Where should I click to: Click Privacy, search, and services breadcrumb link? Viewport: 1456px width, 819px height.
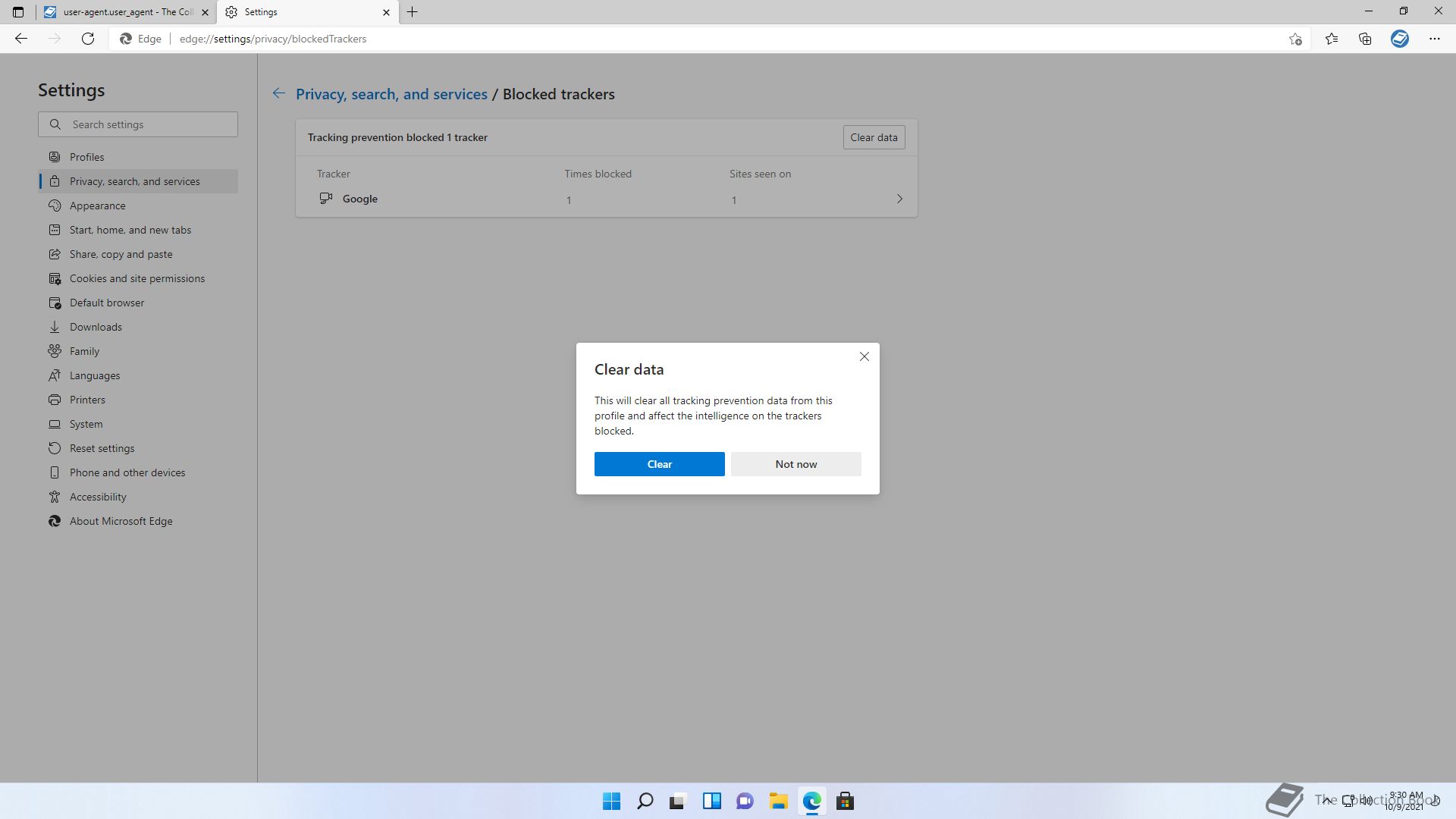pyautogui.click(x=391, y=94)
